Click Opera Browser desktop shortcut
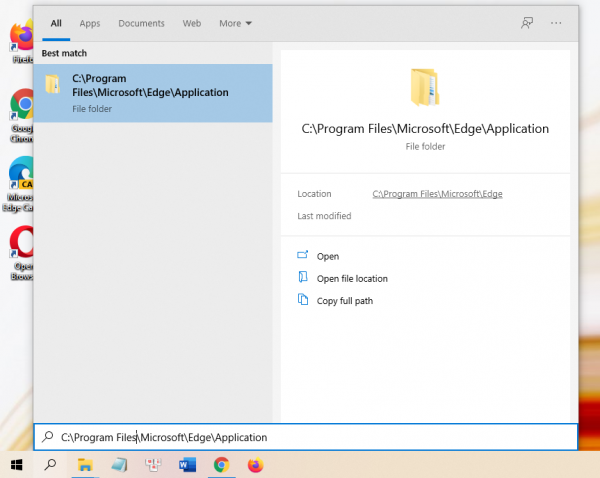This screenshot has width=600, height=478. click(21, 253)
